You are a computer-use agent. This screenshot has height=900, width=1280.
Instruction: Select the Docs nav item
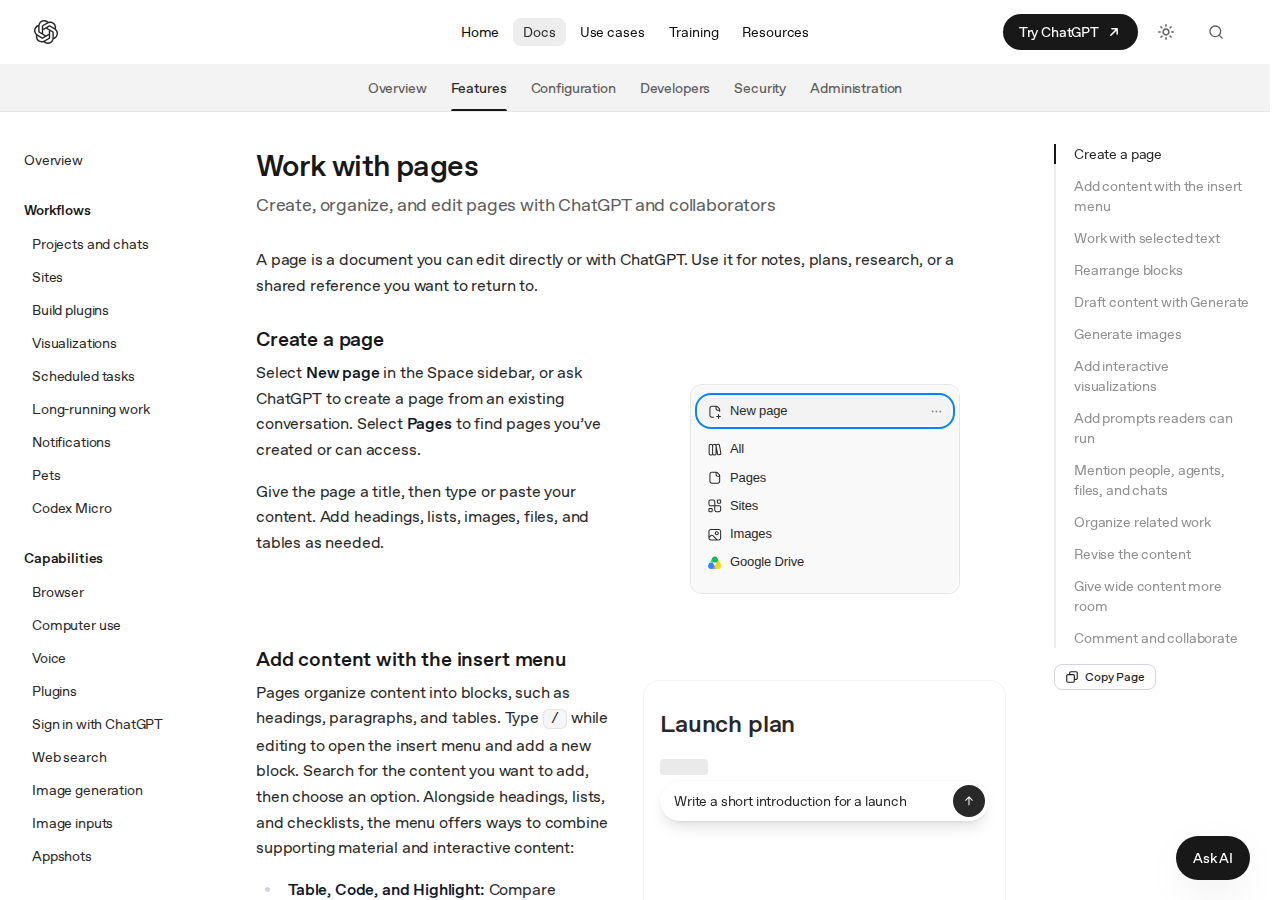click(539, 32)
